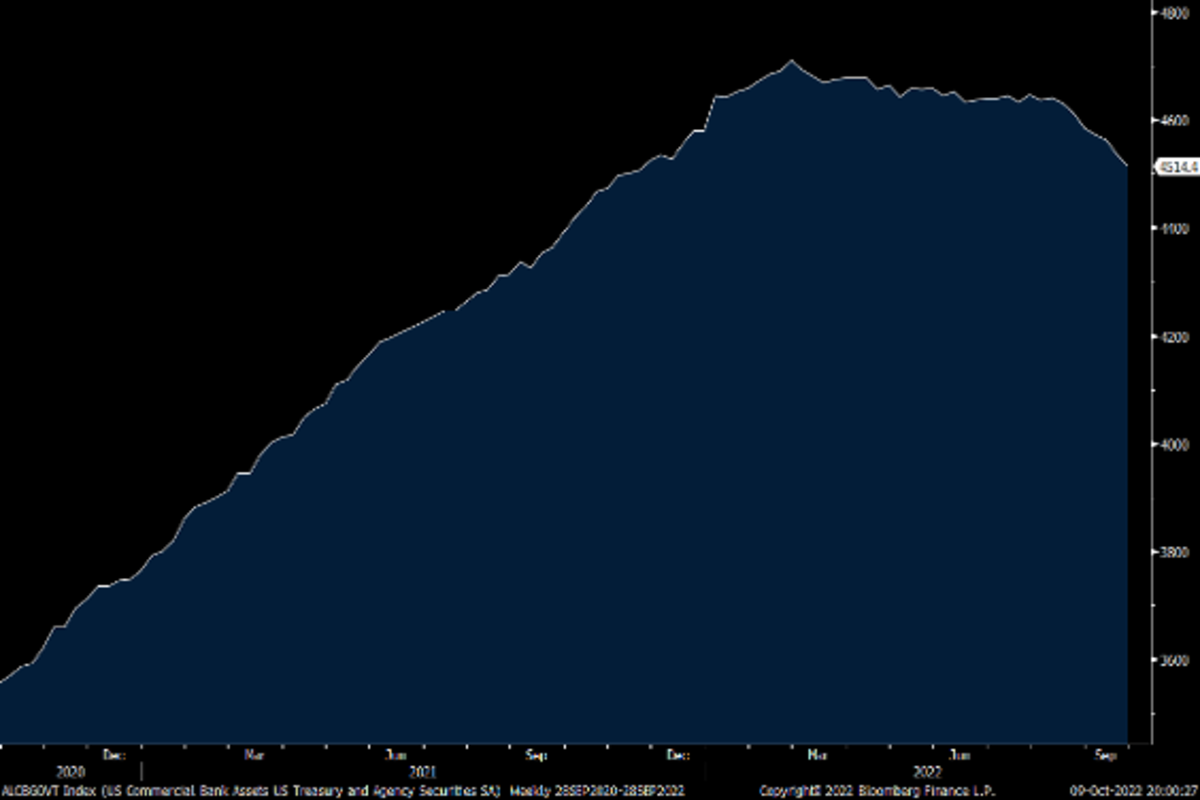
Task: Click the Dec 2020 date marker
Action: click(113, 755)
